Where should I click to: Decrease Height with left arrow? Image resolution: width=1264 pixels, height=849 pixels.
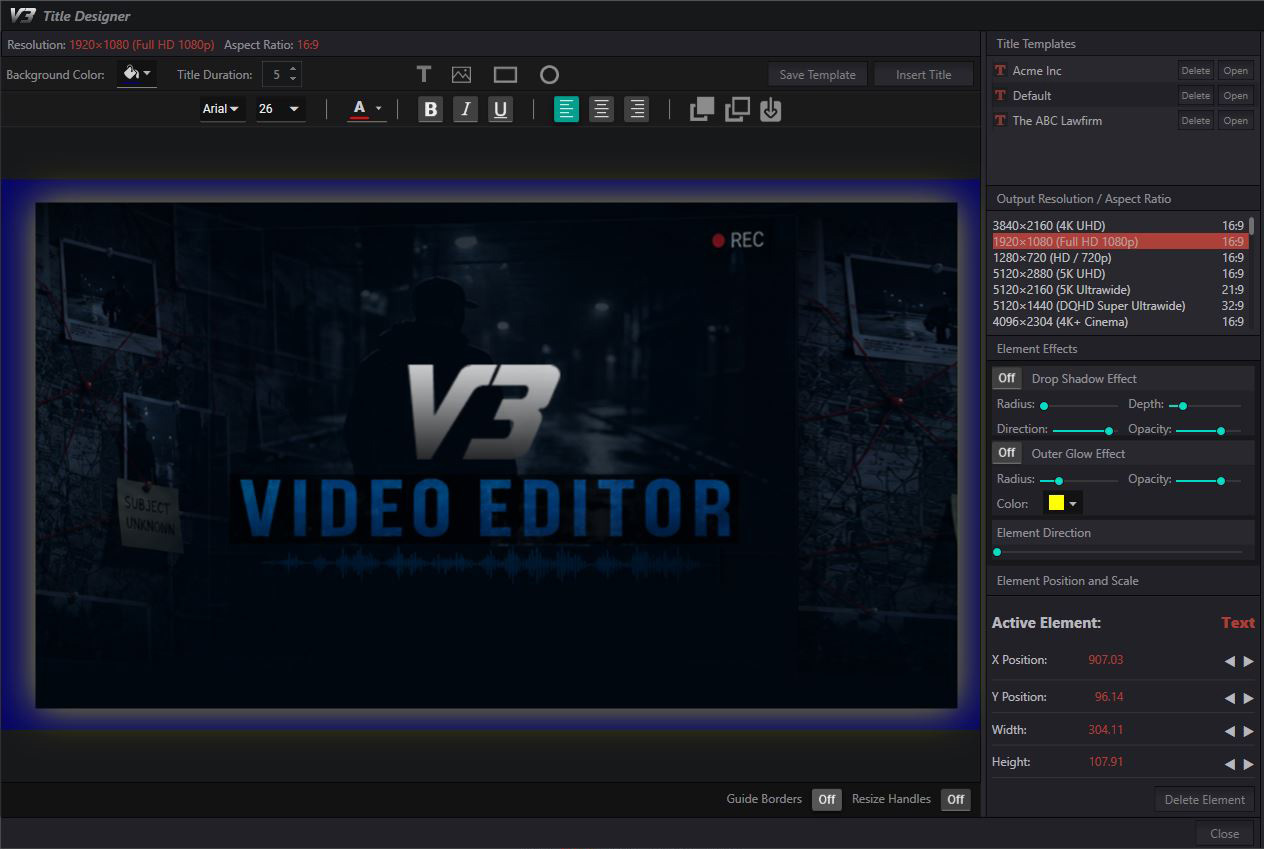pos(1230,764)
